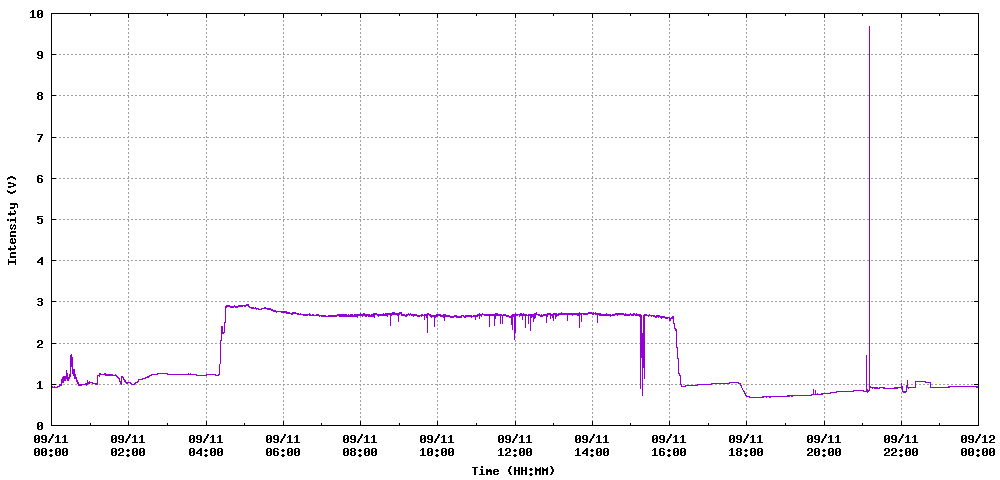Click the '09/11 12:00' time label
Screen dimensions: 1000x480
(515, 446)
